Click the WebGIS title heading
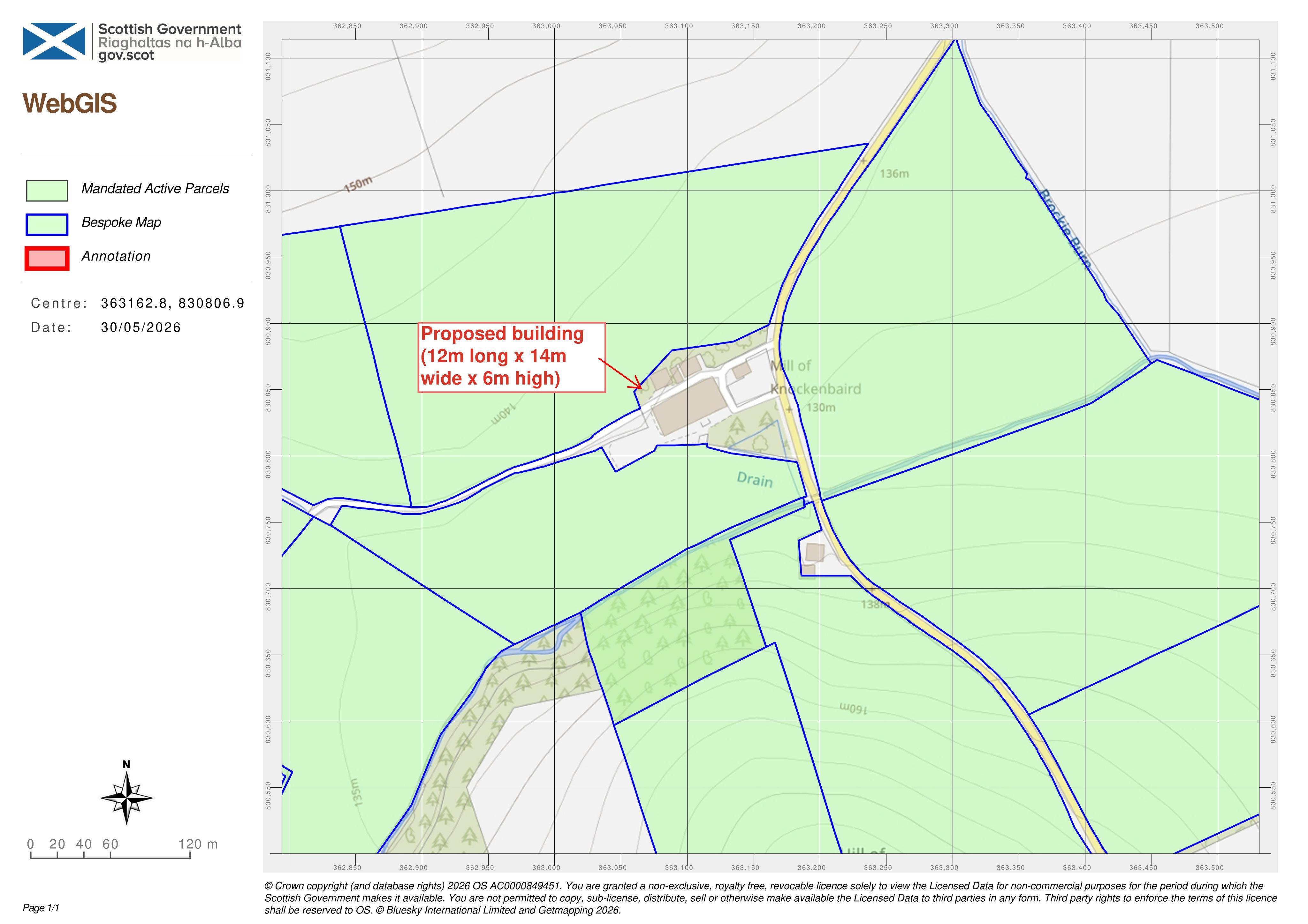Image resolution: width=1308 pixels, height=924 pixels. [x=70, y=104]
